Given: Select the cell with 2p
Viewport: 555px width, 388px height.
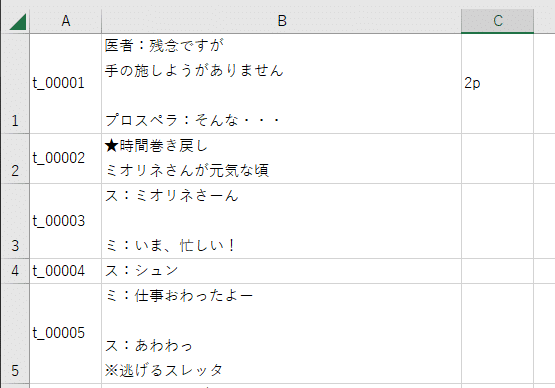Looking at the screenshot, I should coord(498,84).
